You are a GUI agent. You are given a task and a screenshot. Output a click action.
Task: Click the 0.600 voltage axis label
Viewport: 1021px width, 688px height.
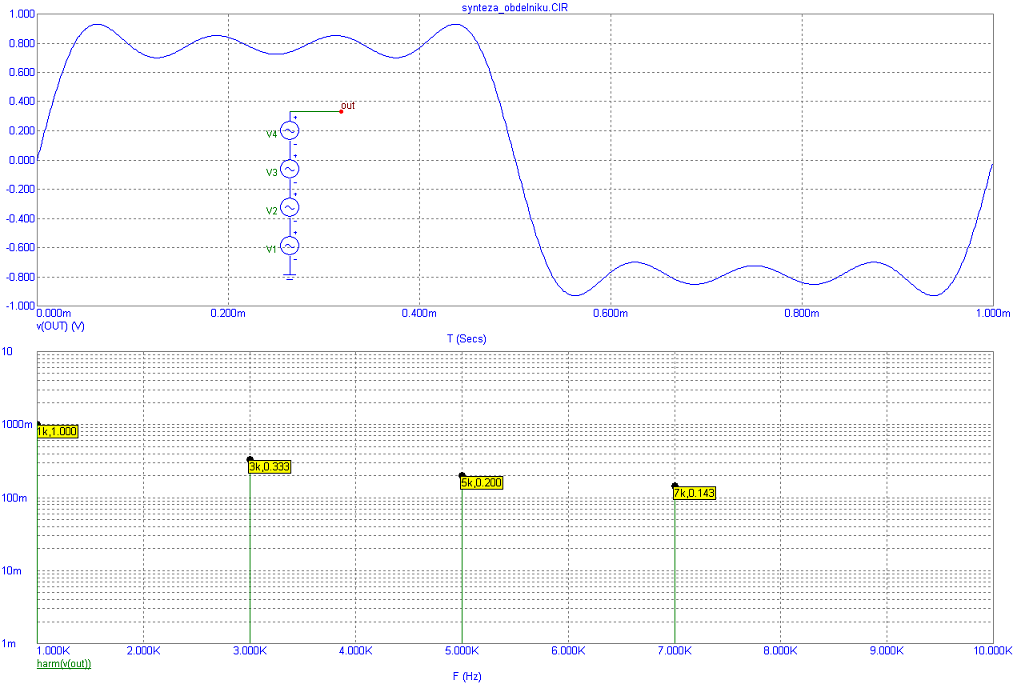tap(22, 73)
